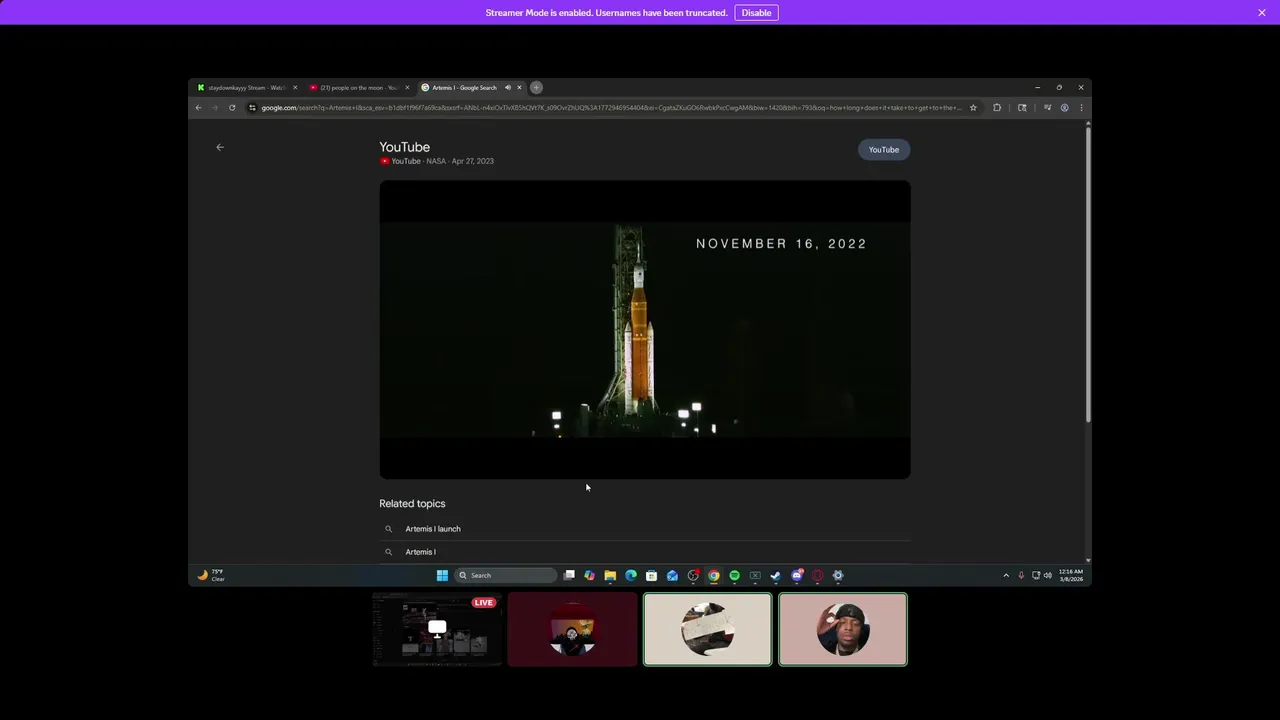
Task: Open Copilot from the taskbar
Action: point(589,575)
